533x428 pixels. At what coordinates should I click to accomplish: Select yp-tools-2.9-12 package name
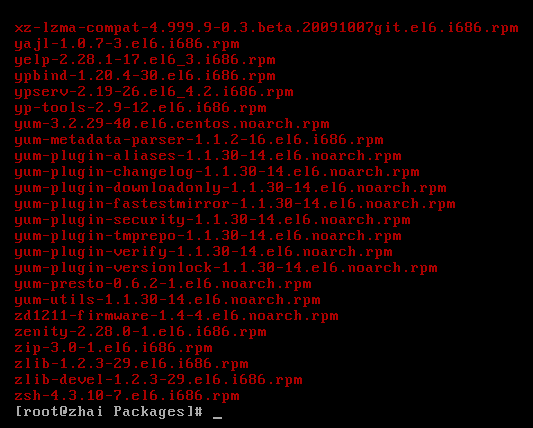(x=140, y=108)
